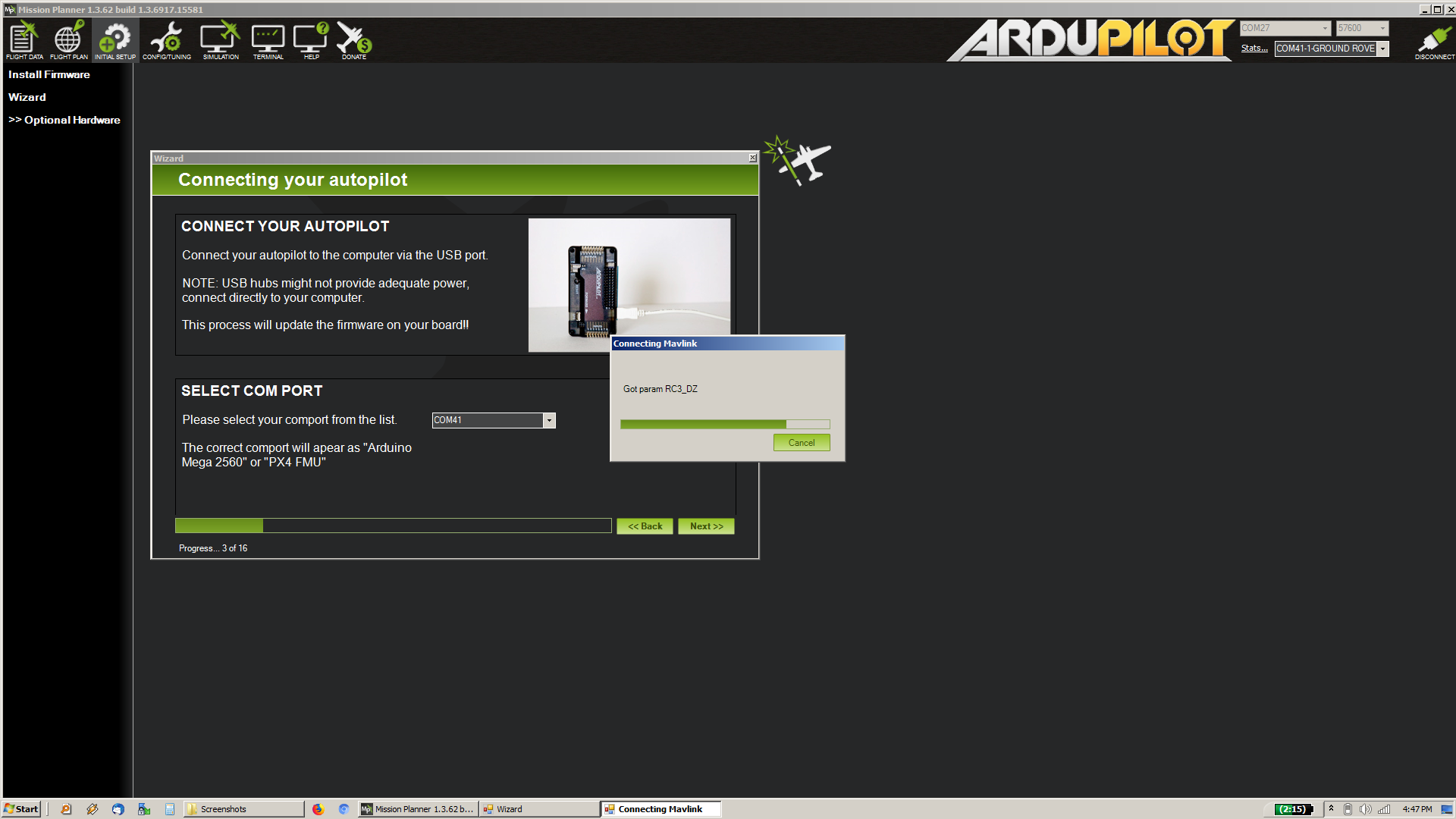Maximize the Mission Planner window
Screen dimensions: 1456x819
[x=1437, y=9]
